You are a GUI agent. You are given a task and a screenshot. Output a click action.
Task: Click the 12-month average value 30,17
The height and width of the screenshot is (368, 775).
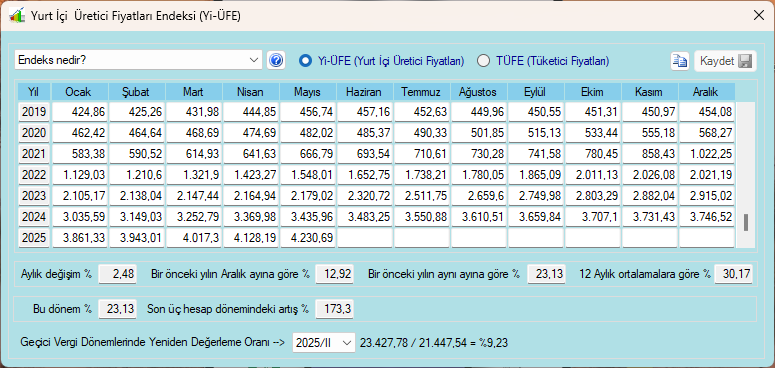[733, 274]
